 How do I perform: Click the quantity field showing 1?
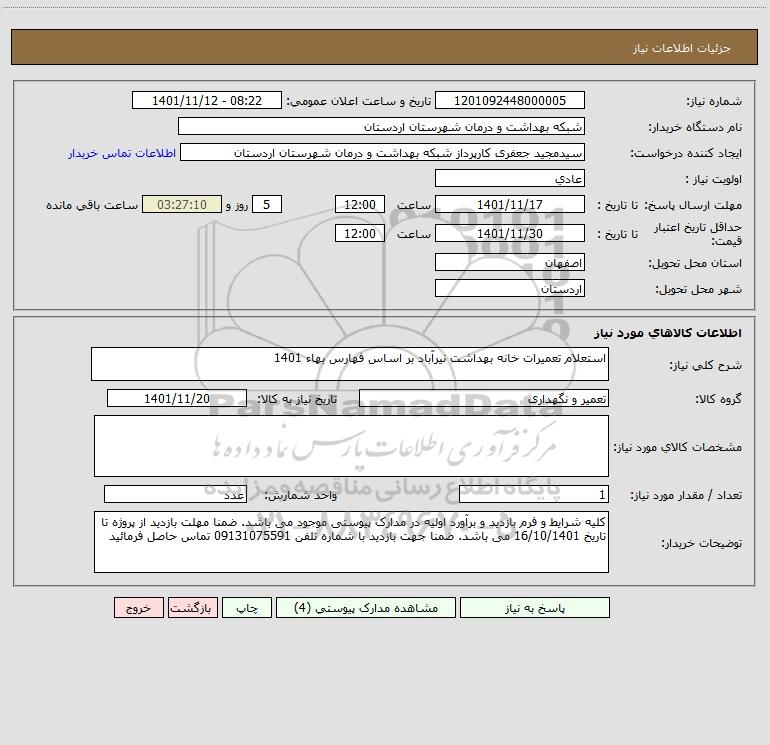pyautogui.click(x=534, y=494)
